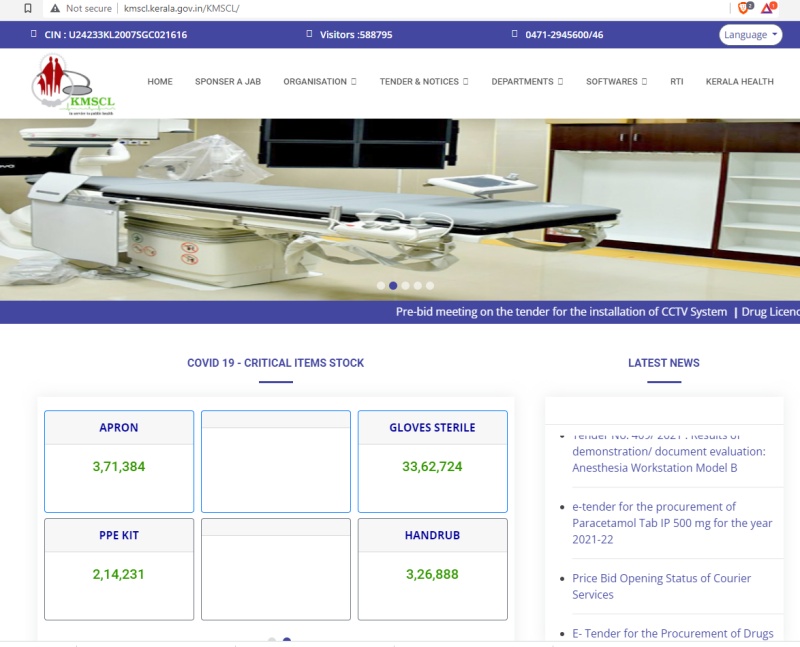Expand the Departments menu

[526, 82]
